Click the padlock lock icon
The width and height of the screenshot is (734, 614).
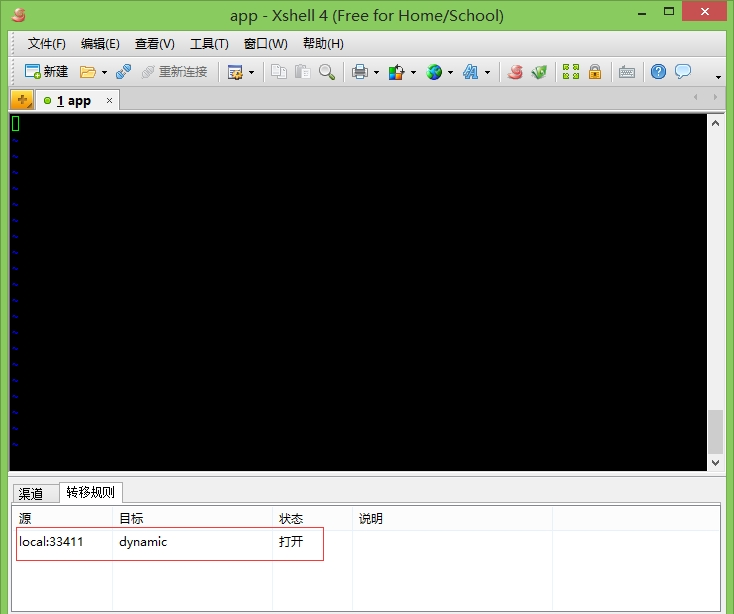(x=595, y=72)
